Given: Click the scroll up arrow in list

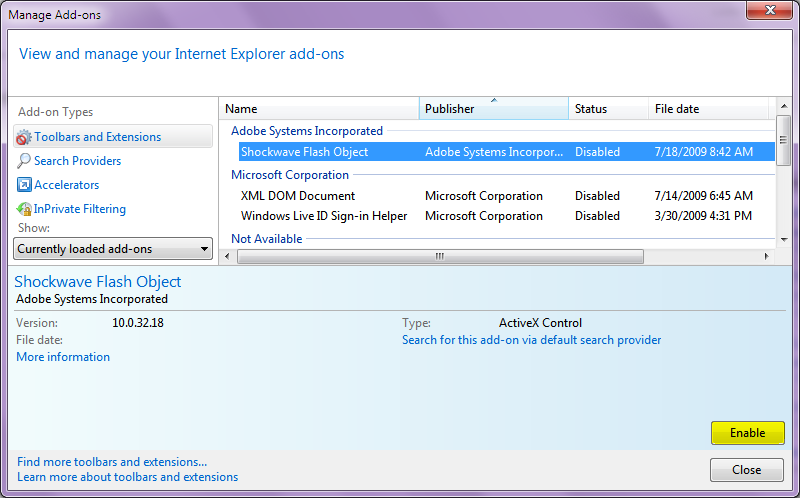Looking at the screenshot, I should 784,106.
